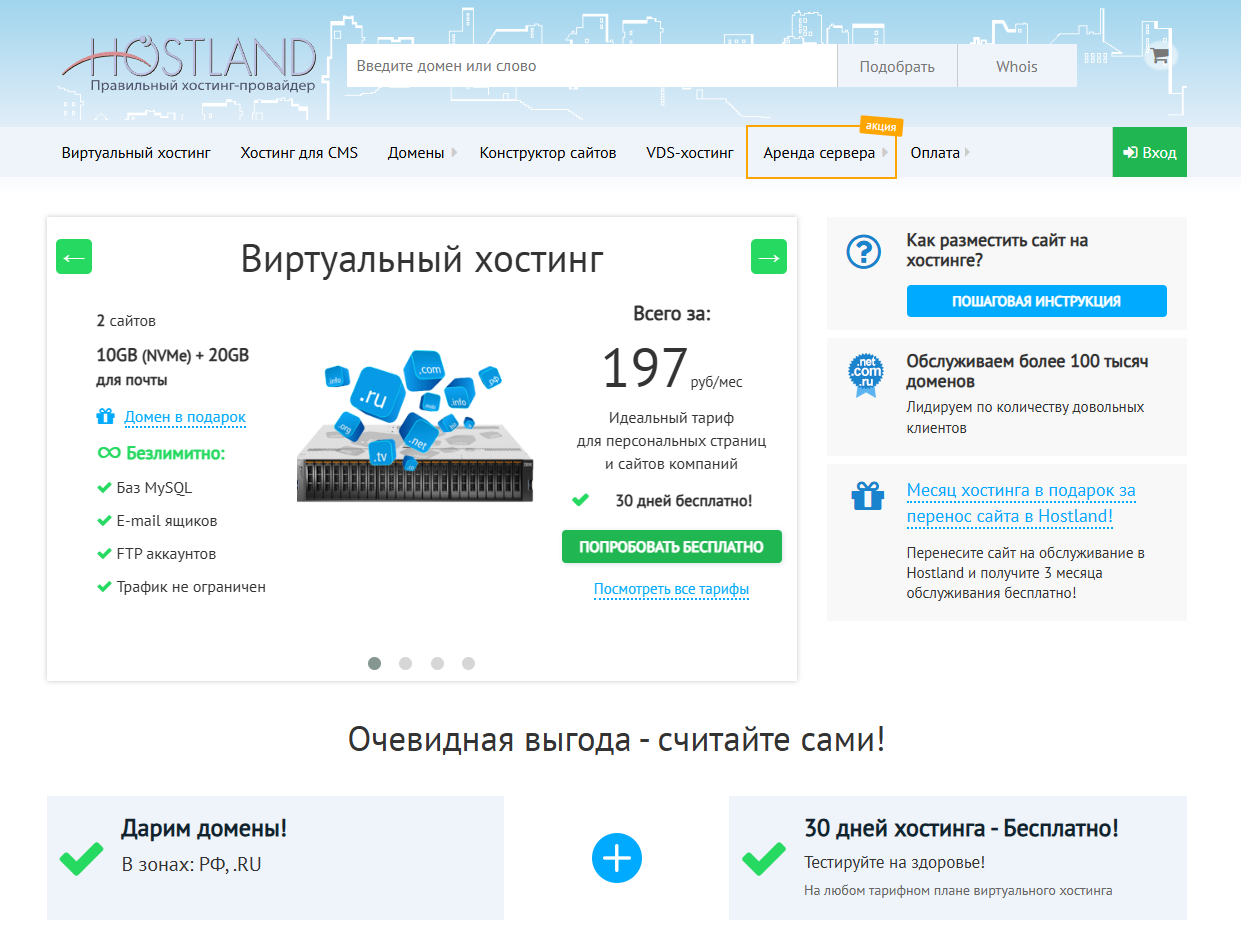
Task: Click the Очевидная выгода heading
Action: tap(616, 740)
